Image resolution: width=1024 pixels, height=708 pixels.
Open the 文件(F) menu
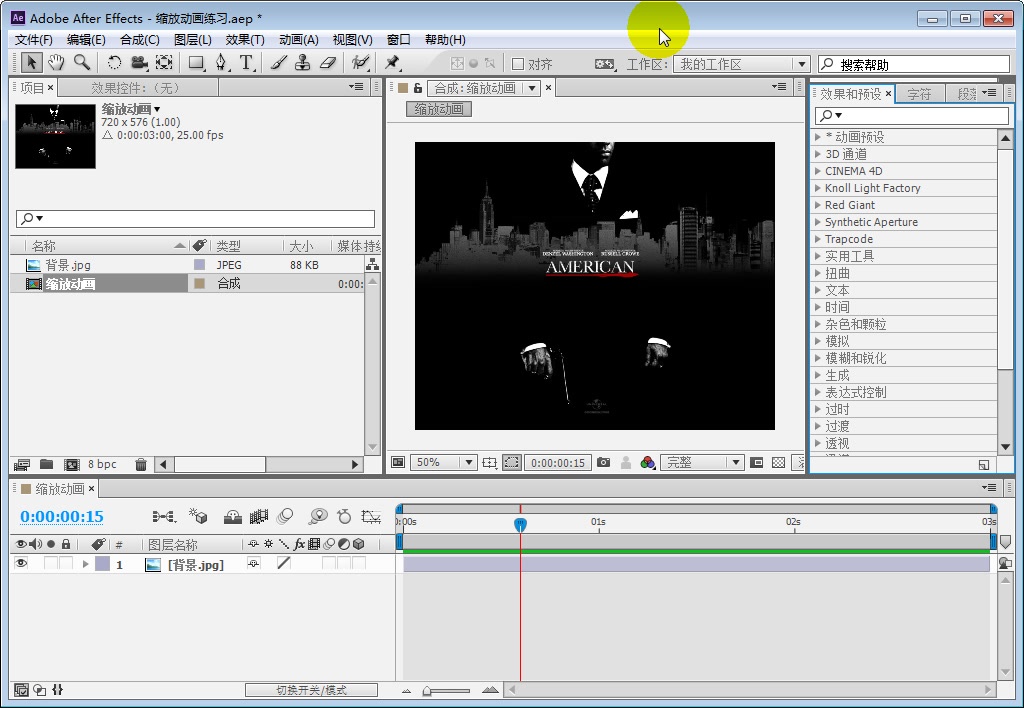click(33, 40)
